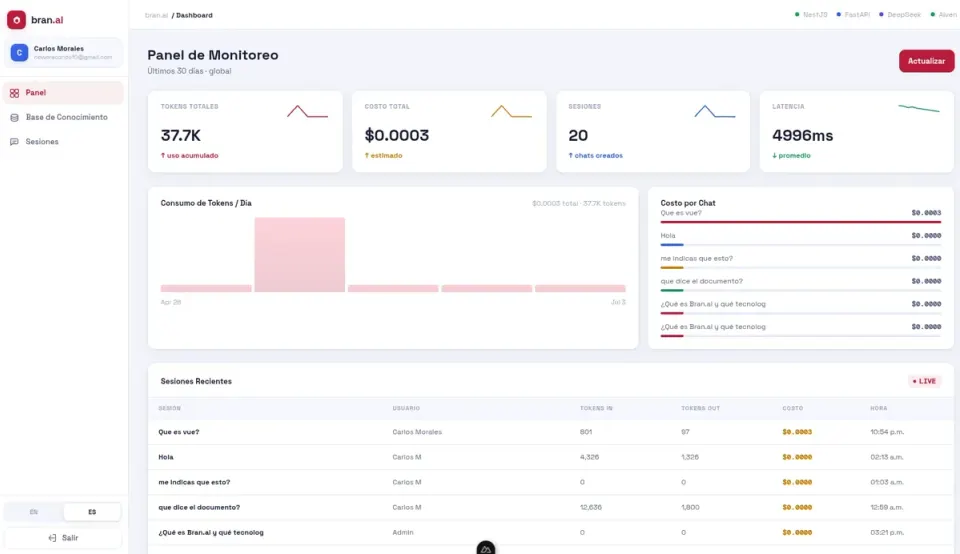Click the Tokens In column header
Screen dimensions: 960x554
click(596, 408)
